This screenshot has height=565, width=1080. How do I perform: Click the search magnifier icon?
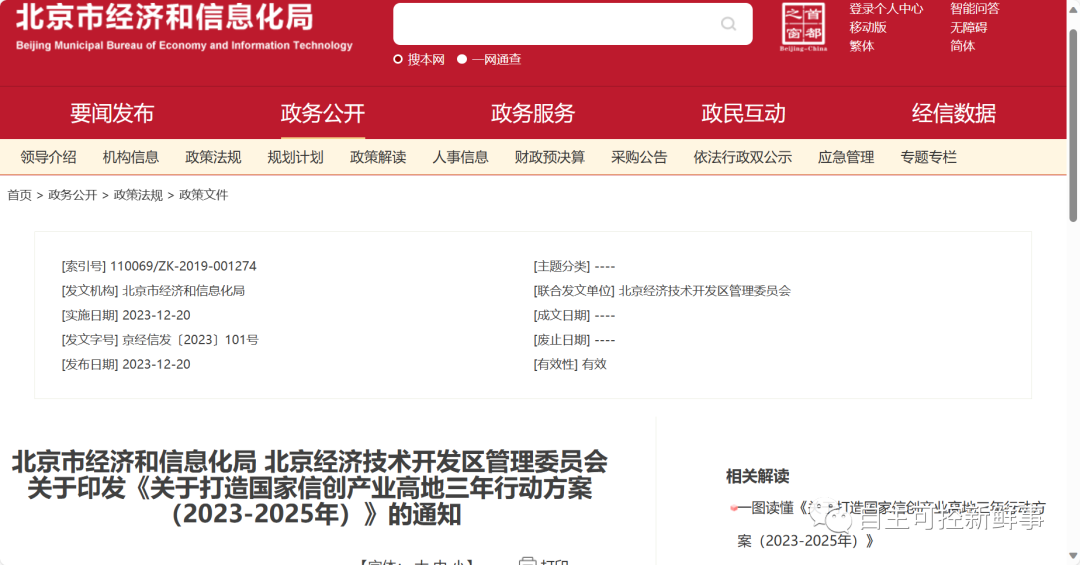tap(728, 24)
